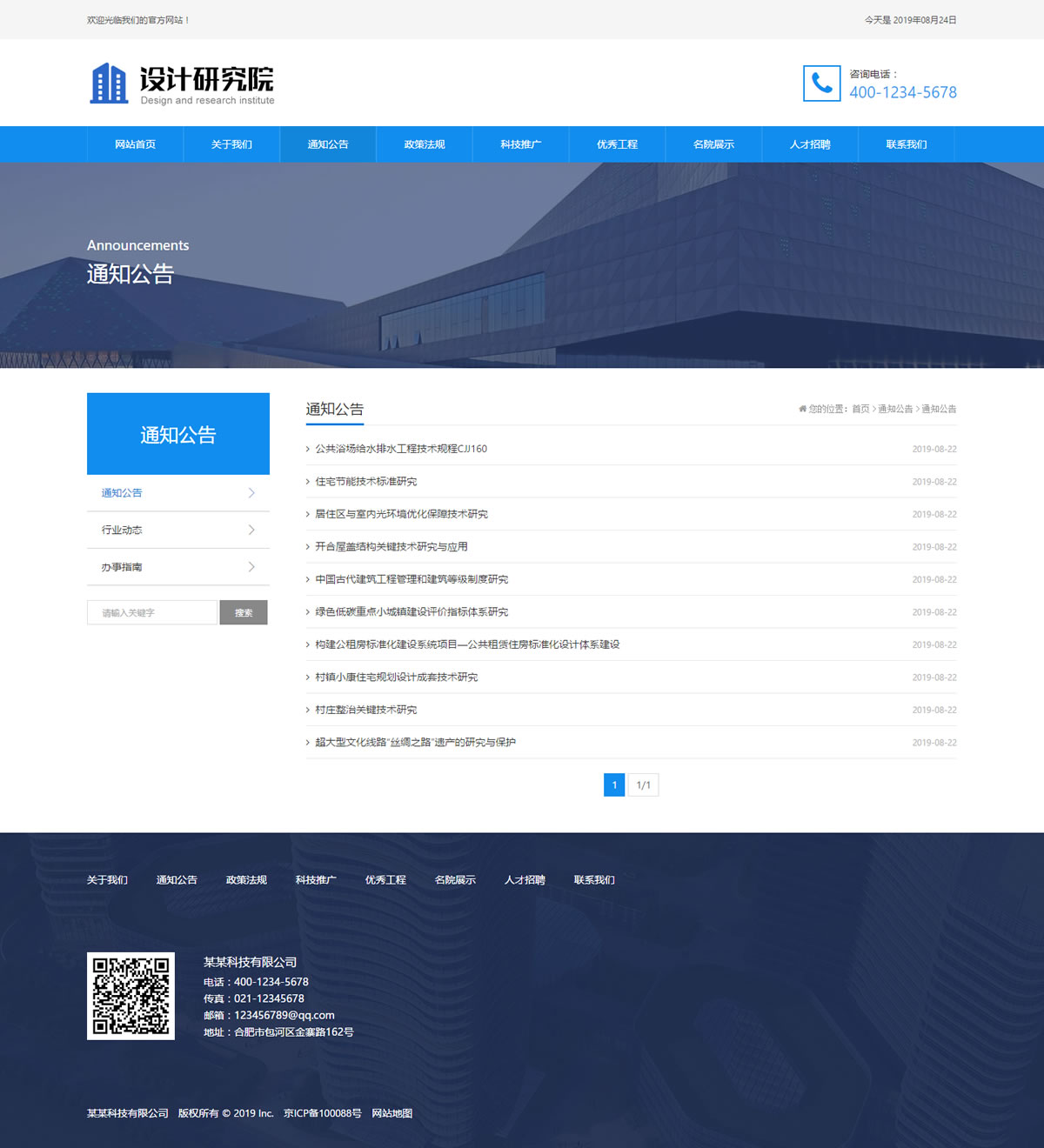
Task: Open 科技推广 in the navigation bar
Action: (521, 144)
